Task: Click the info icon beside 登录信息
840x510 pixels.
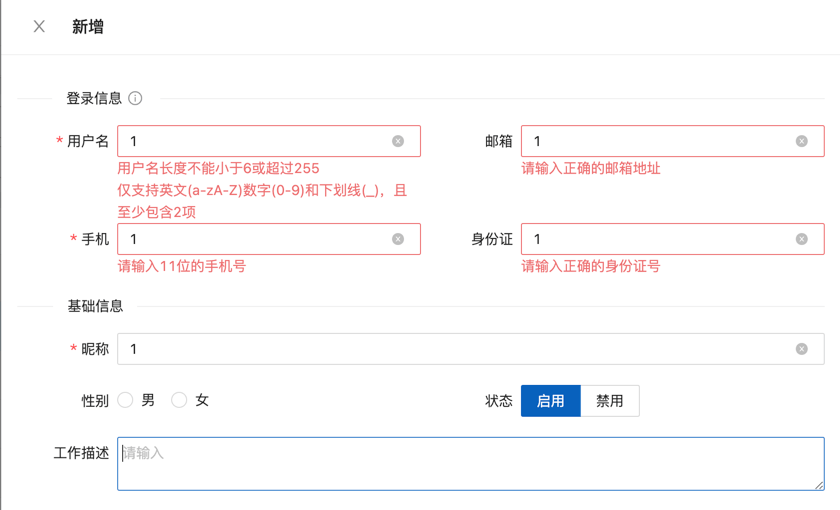Action: point(135,98)
